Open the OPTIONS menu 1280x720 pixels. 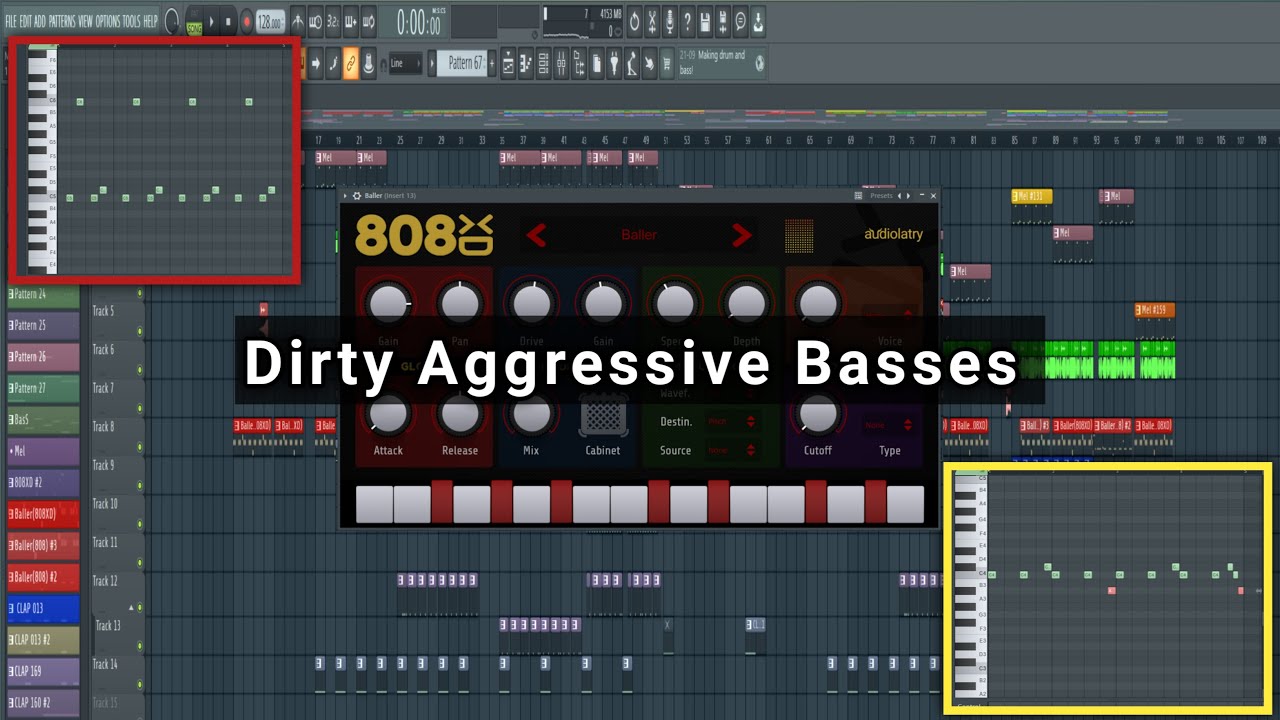[108, 21]
